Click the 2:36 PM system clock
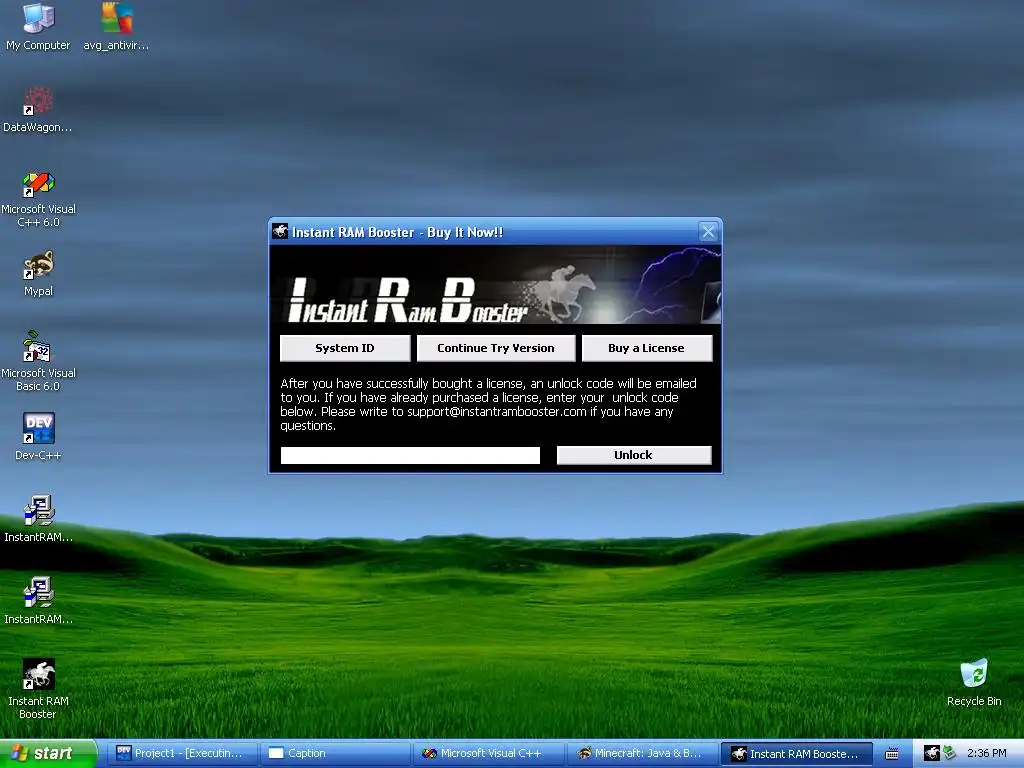This screenshot has height=768, width=1024. tap(986, 753)
